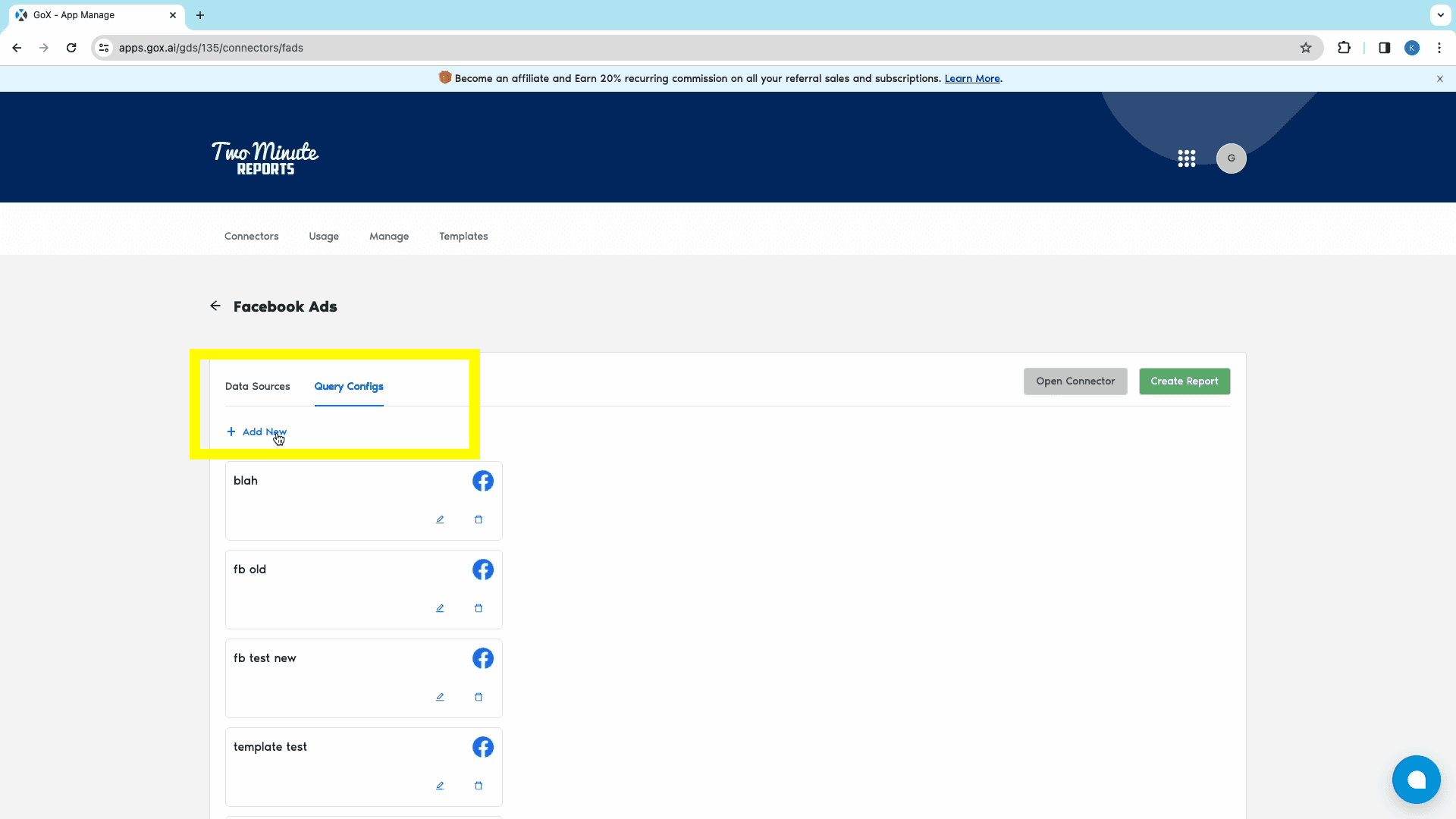Viewport: 1456px width, 819px height.
Task: Open the Connectors menu
Action: (x=251, y=237)
